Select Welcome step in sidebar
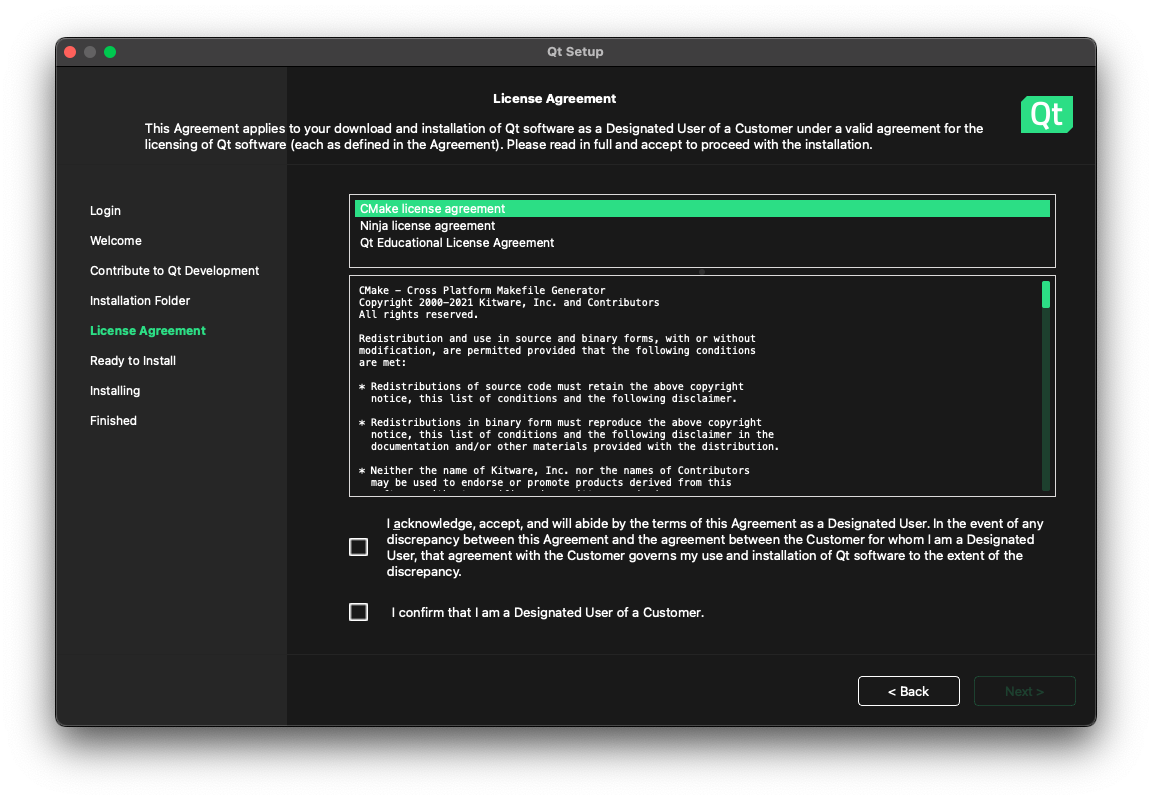 (116, 241)
